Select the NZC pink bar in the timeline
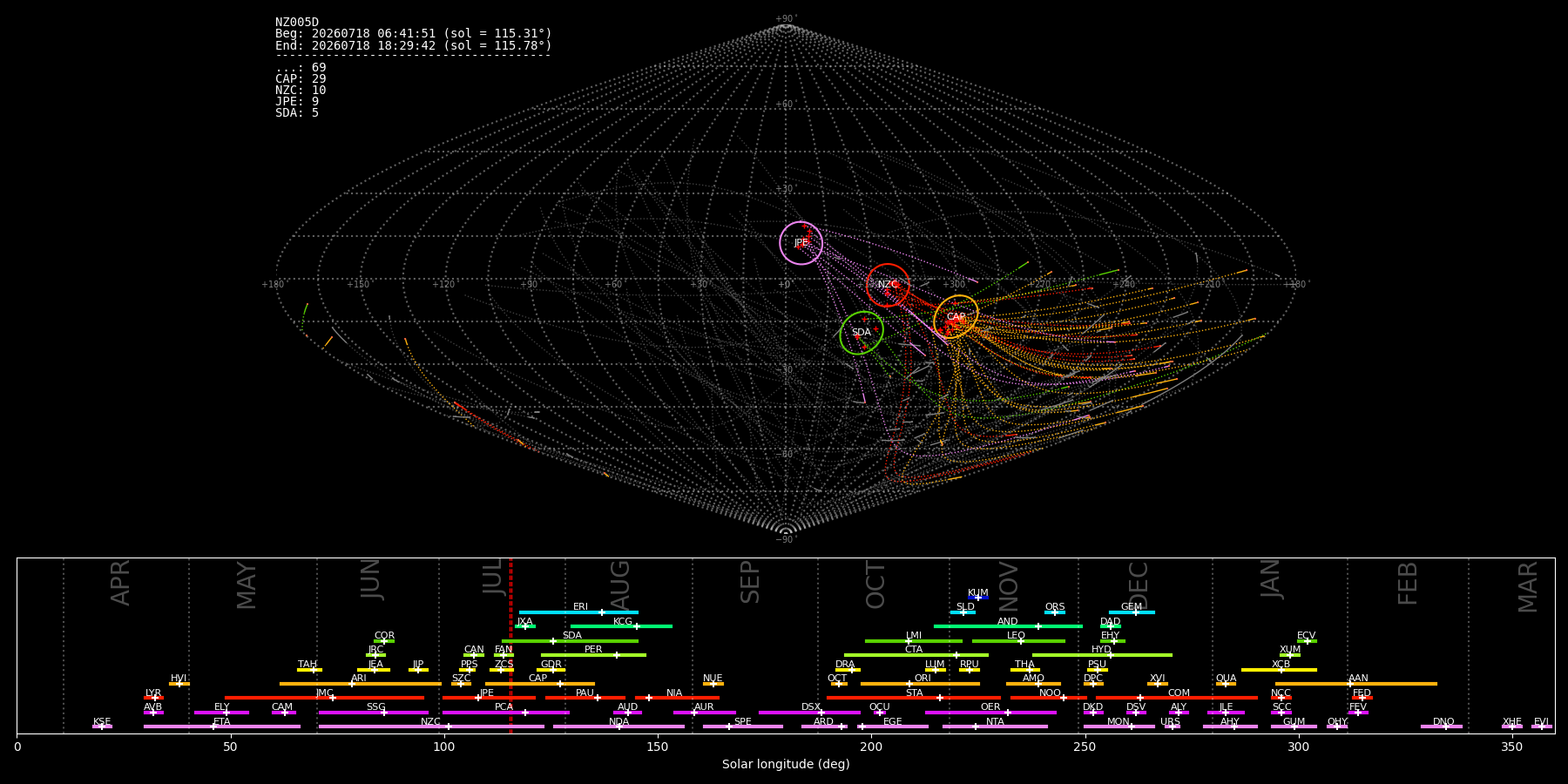The image size is (1568, 784). point(431,727)
